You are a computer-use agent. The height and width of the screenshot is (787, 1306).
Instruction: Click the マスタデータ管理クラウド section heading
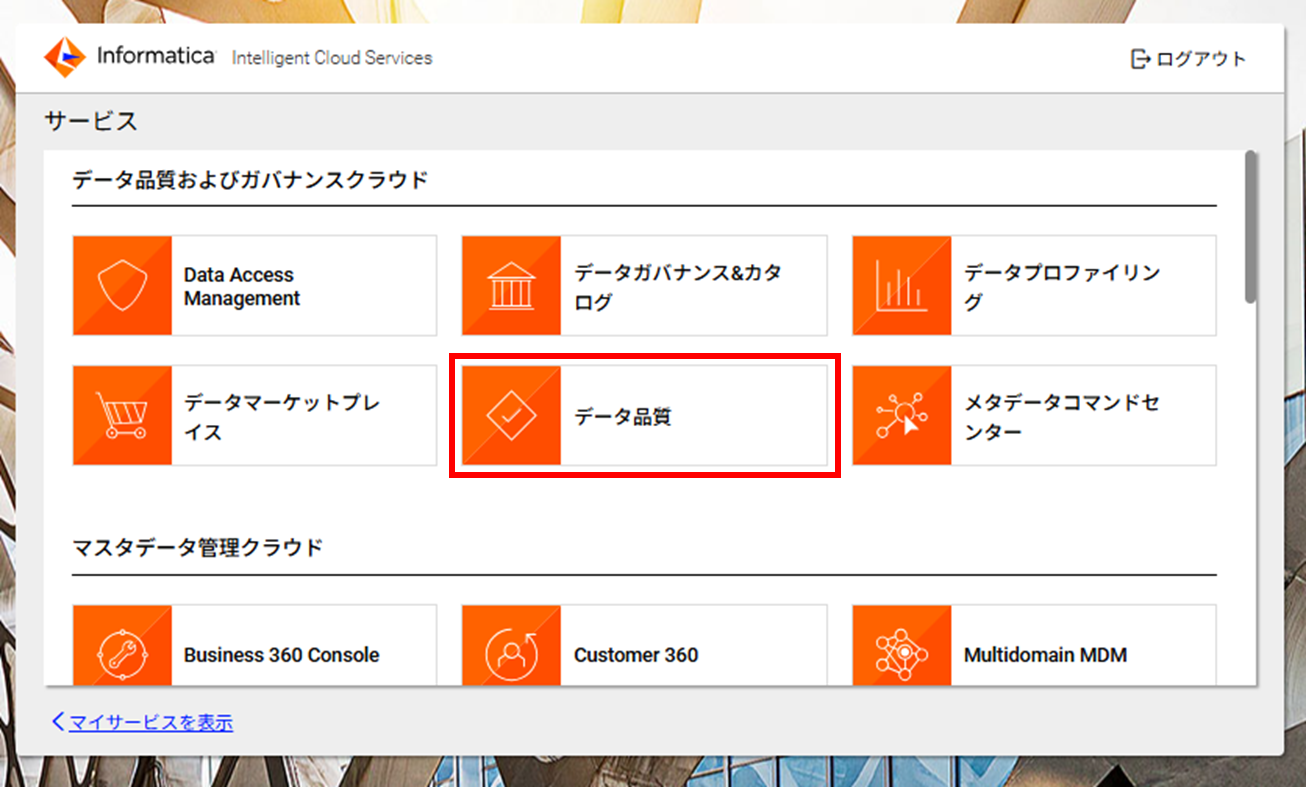coord(198,547)
